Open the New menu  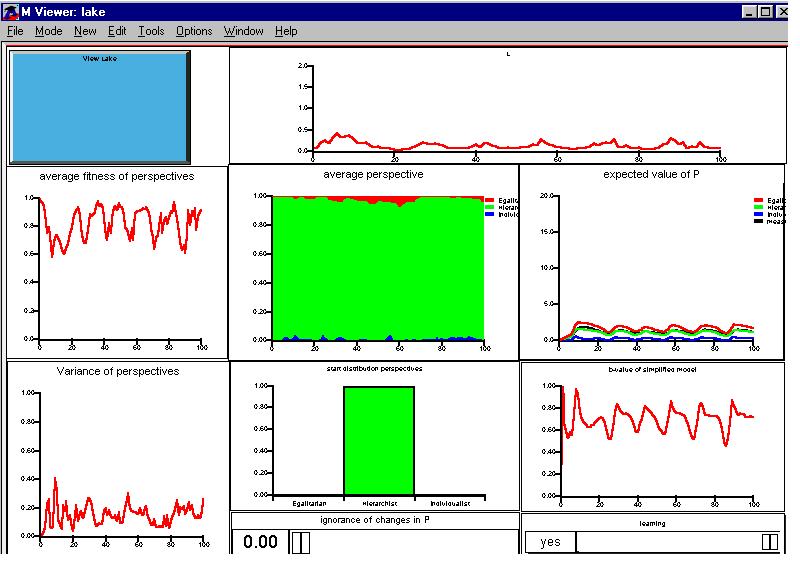(x=85, y=31)
